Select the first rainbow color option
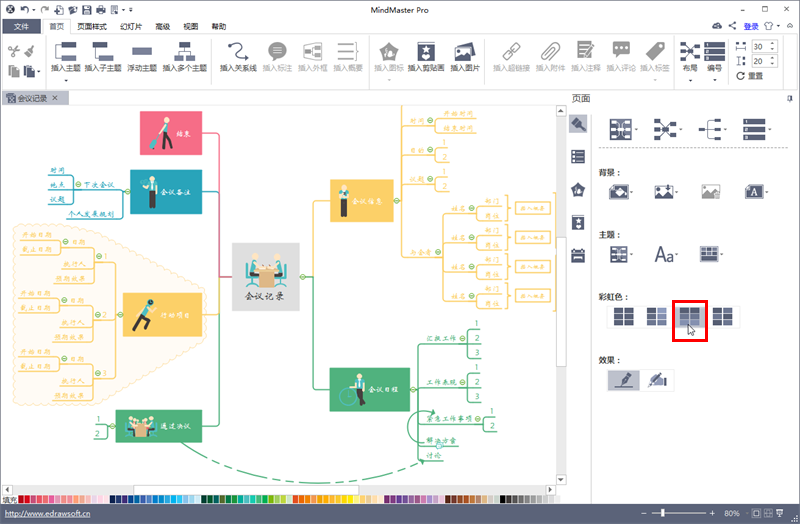The height and width of the screenshot is (524, 800). tap(623, 317)
